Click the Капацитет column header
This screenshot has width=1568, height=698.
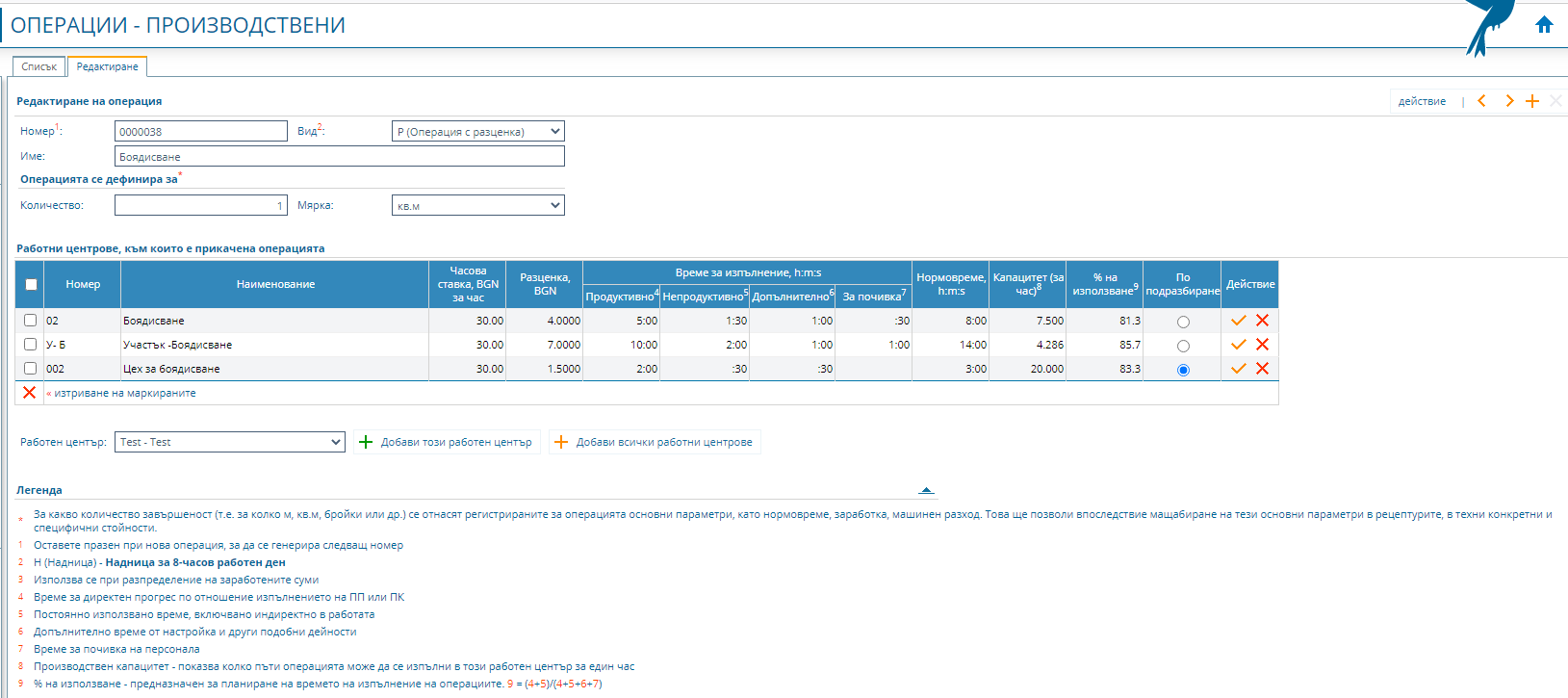(1028, 284)
